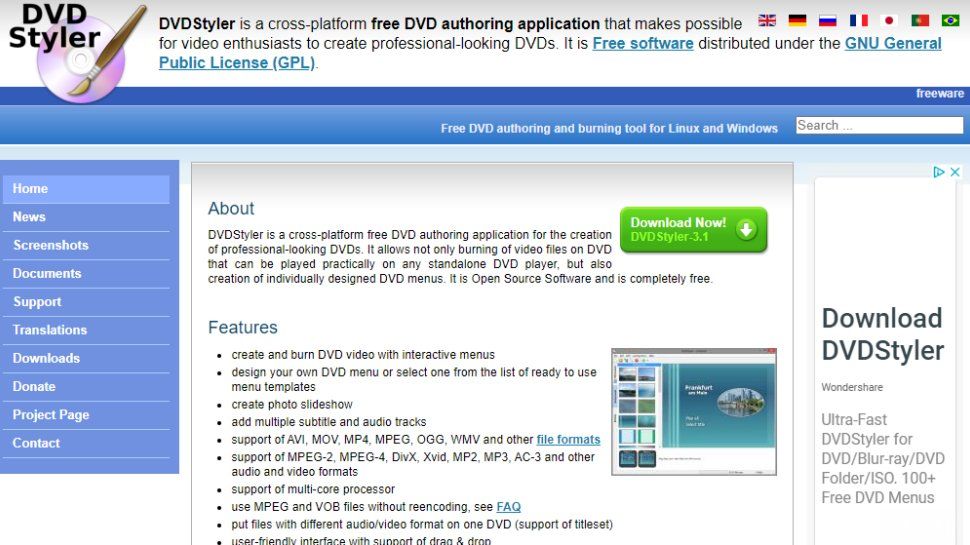This screenshot has width=970, height=545.
Task: Switch language with the German flag
Action: [x=797, y=20]
